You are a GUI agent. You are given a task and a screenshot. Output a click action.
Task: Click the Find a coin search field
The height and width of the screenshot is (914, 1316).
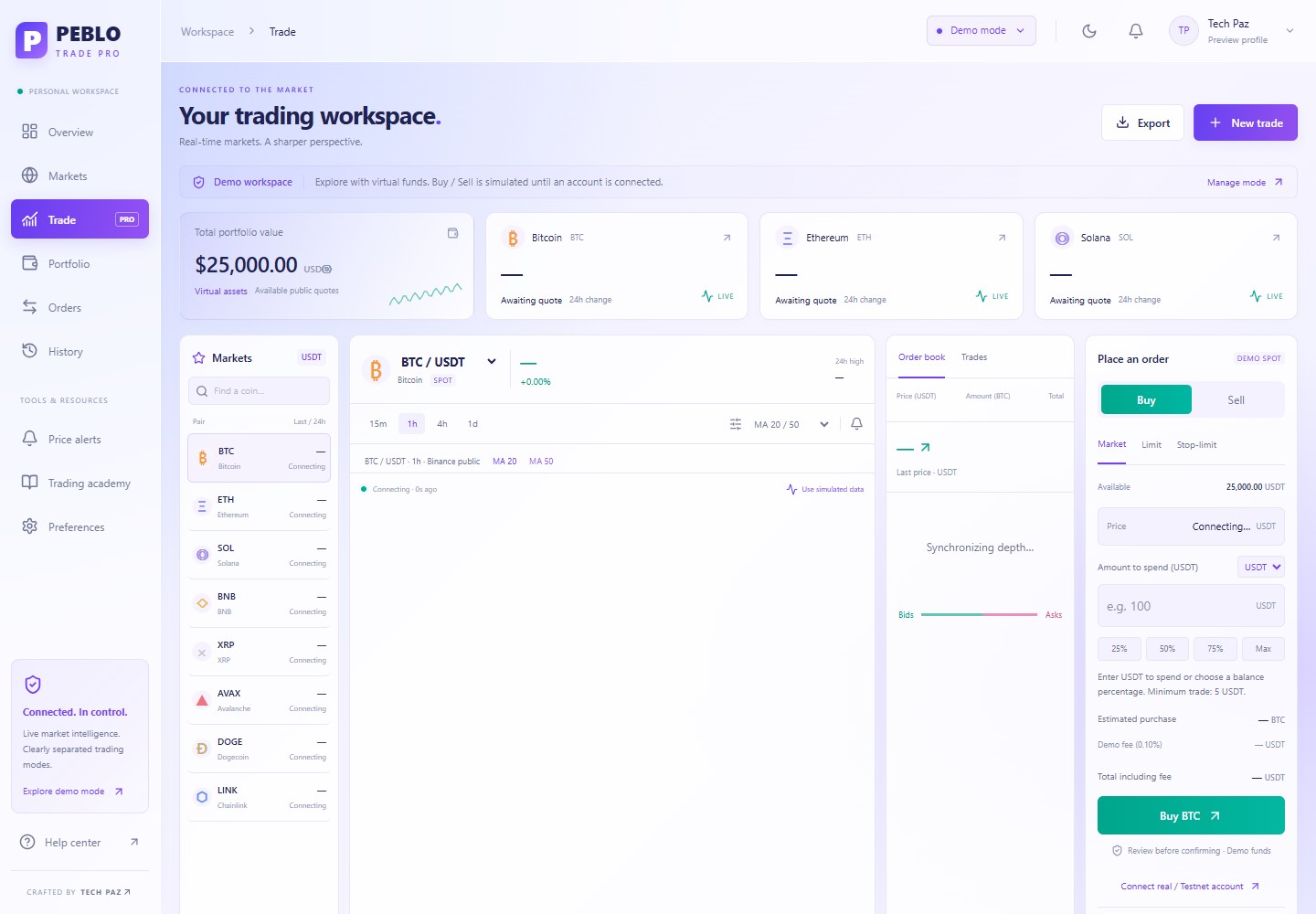259,391
